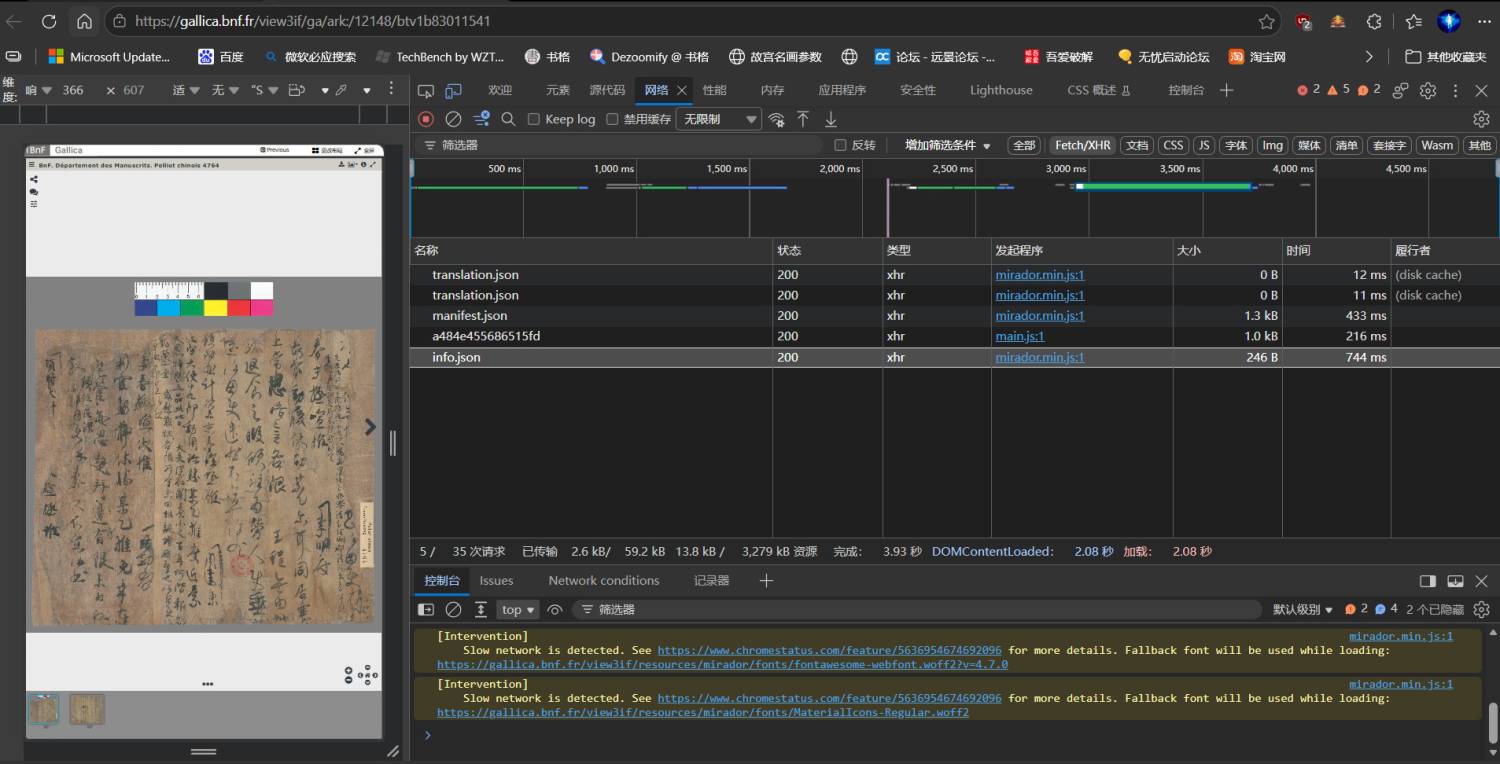1500x764 pixels.
Task: Switch to the Lighthouse tab
Action: [1001, 90]
